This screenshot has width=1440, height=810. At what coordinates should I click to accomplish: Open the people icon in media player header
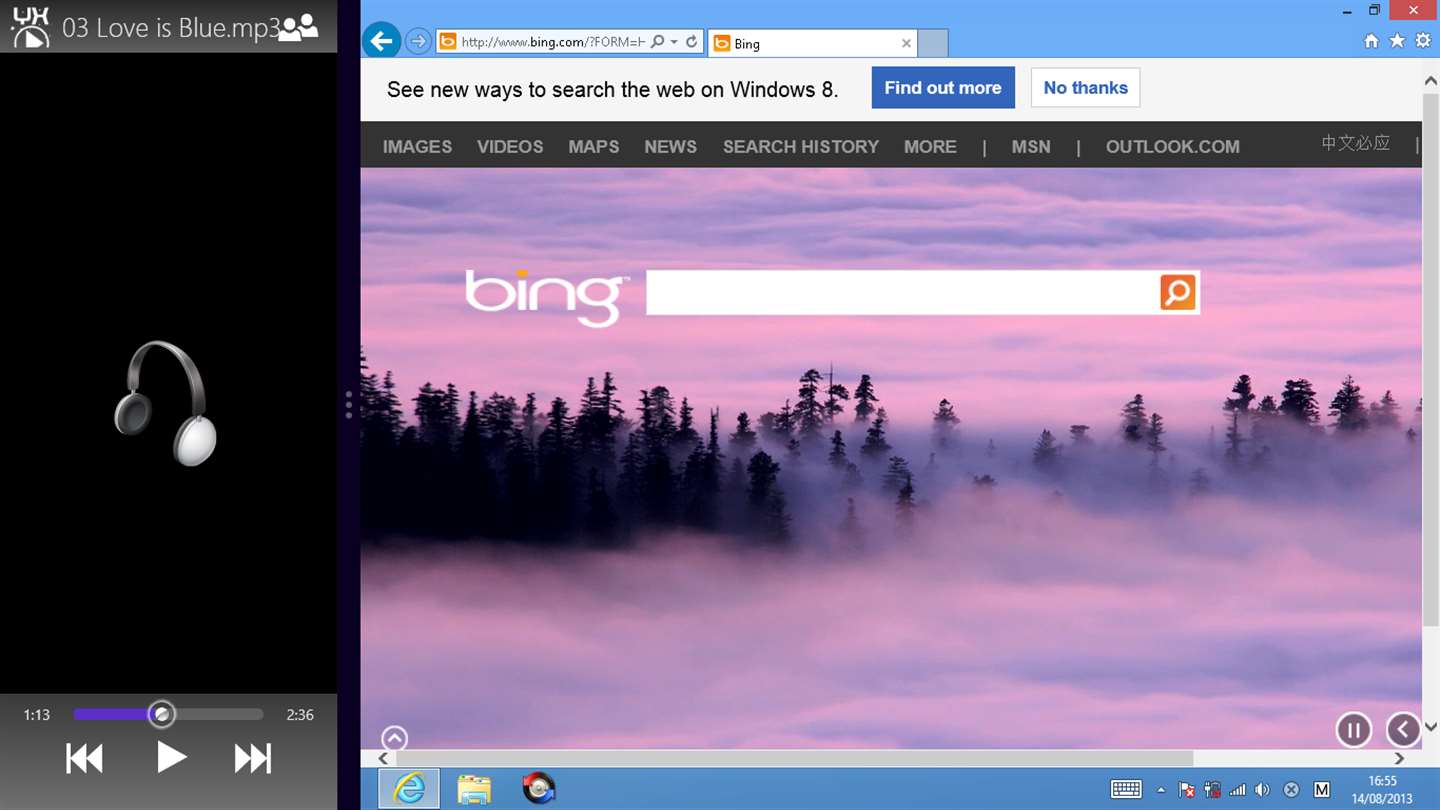tap(298, 28)
